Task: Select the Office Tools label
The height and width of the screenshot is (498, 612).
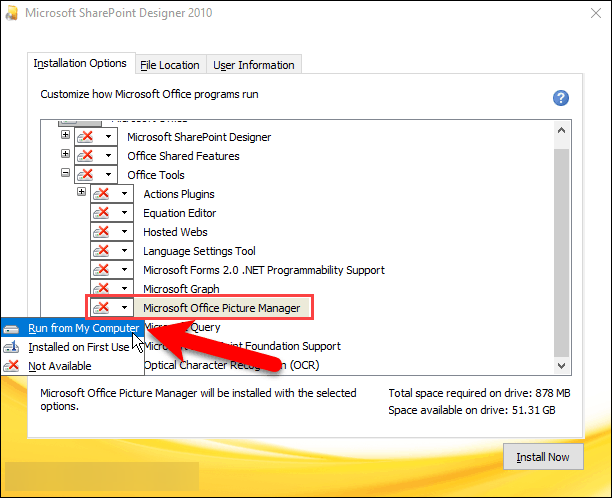Action: pos(156,175)
